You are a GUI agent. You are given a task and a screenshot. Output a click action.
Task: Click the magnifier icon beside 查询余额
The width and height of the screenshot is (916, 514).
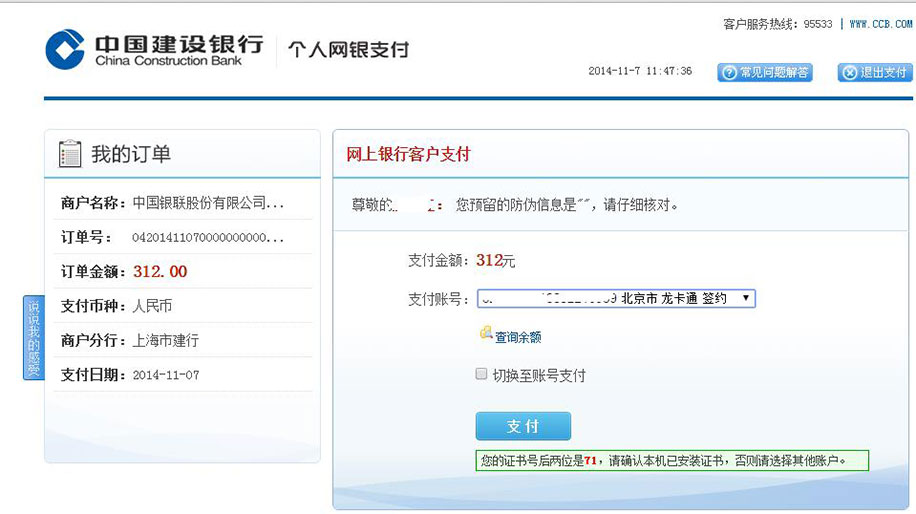coord(486,333)
